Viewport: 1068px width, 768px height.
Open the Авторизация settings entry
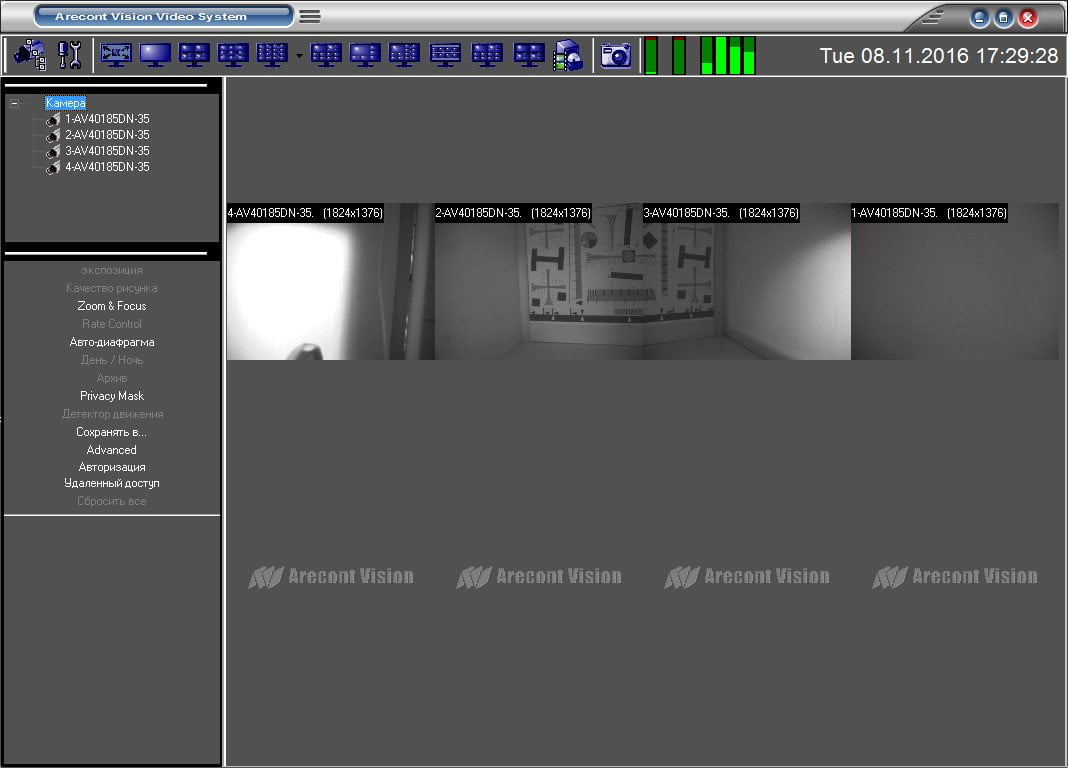[112, 467]
